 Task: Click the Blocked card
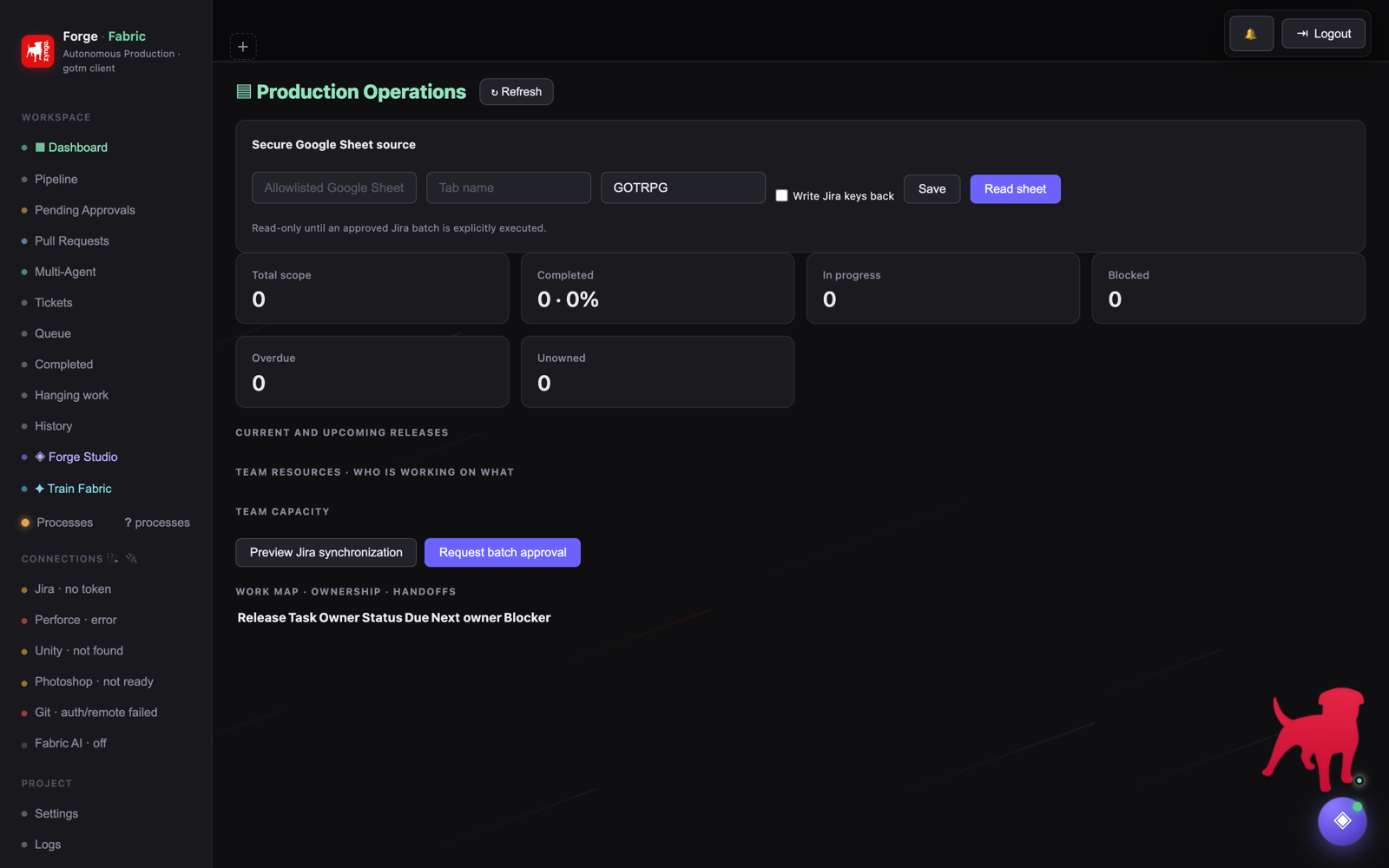click(x=1228, y=288)
